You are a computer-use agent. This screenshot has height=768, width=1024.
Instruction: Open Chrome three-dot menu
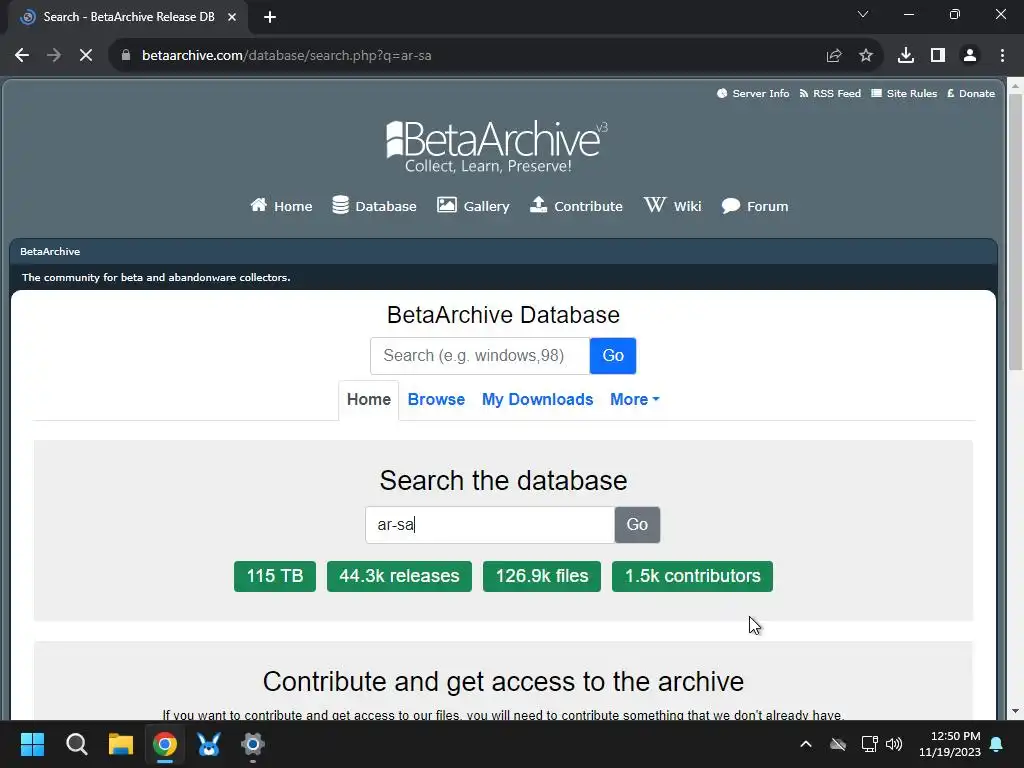1002,56
